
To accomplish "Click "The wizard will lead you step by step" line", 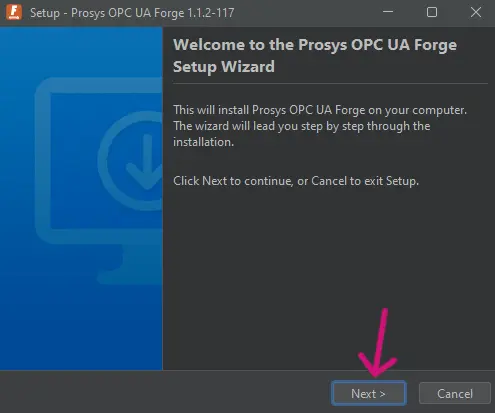I will (302, 126).
